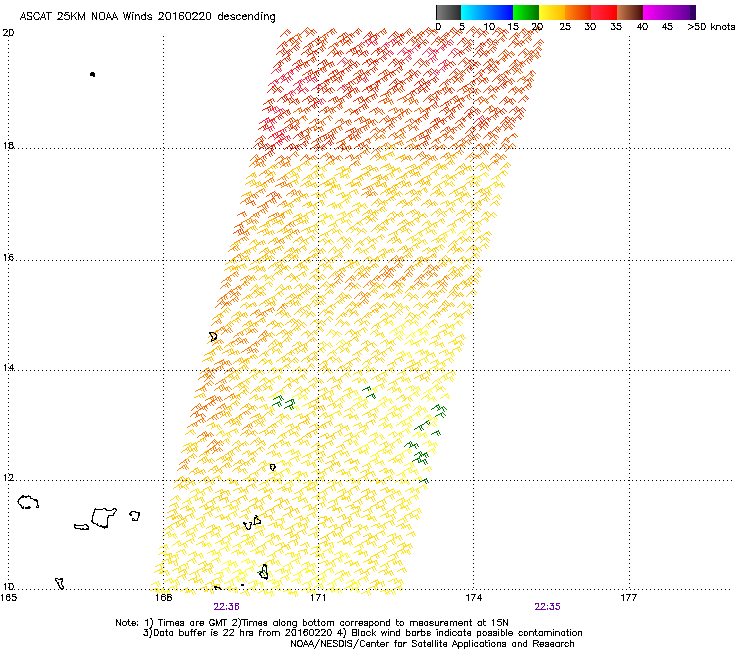Select the yellow 20-25 knots legend segment

click(x=552, y=12)
